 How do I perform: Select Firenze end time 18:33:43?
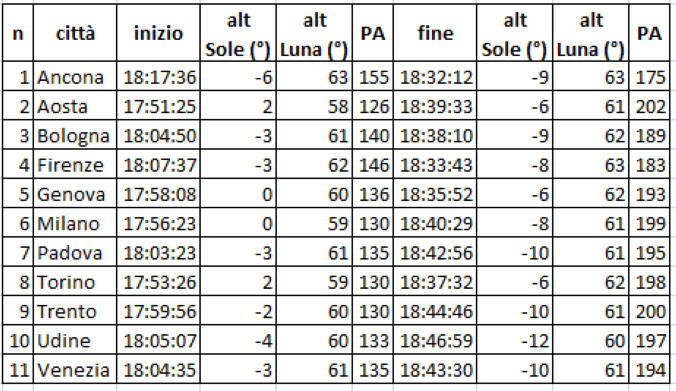tap(435, 165)
